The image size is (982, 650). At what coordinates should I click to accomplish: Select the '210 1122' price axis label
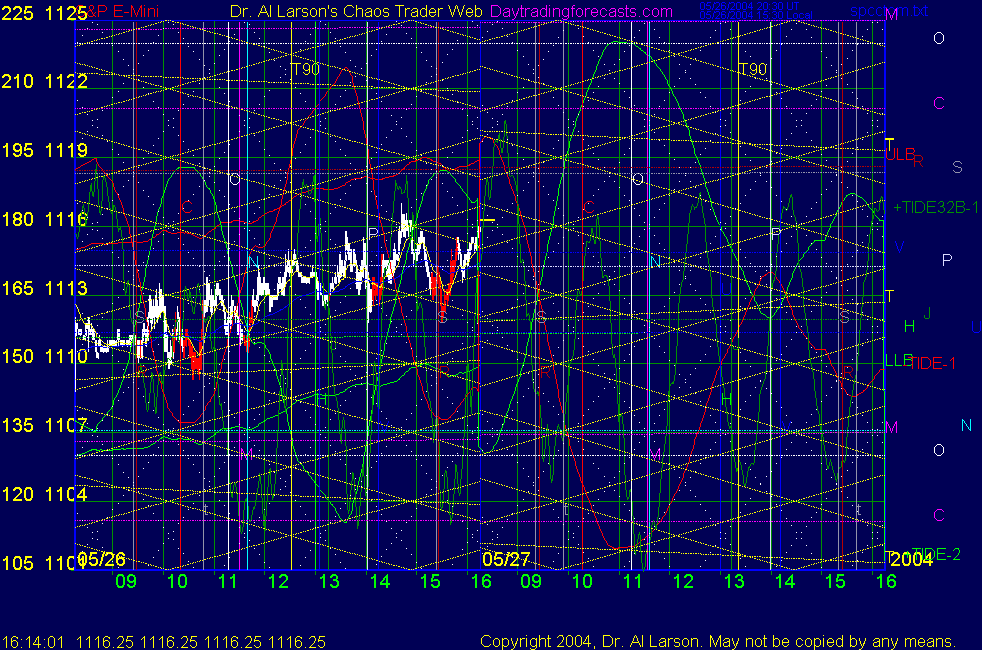point(44,81)
